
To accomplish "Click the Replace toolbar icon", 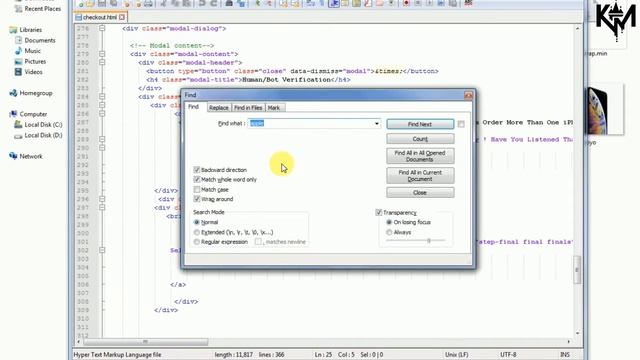I will pos(241,3).
